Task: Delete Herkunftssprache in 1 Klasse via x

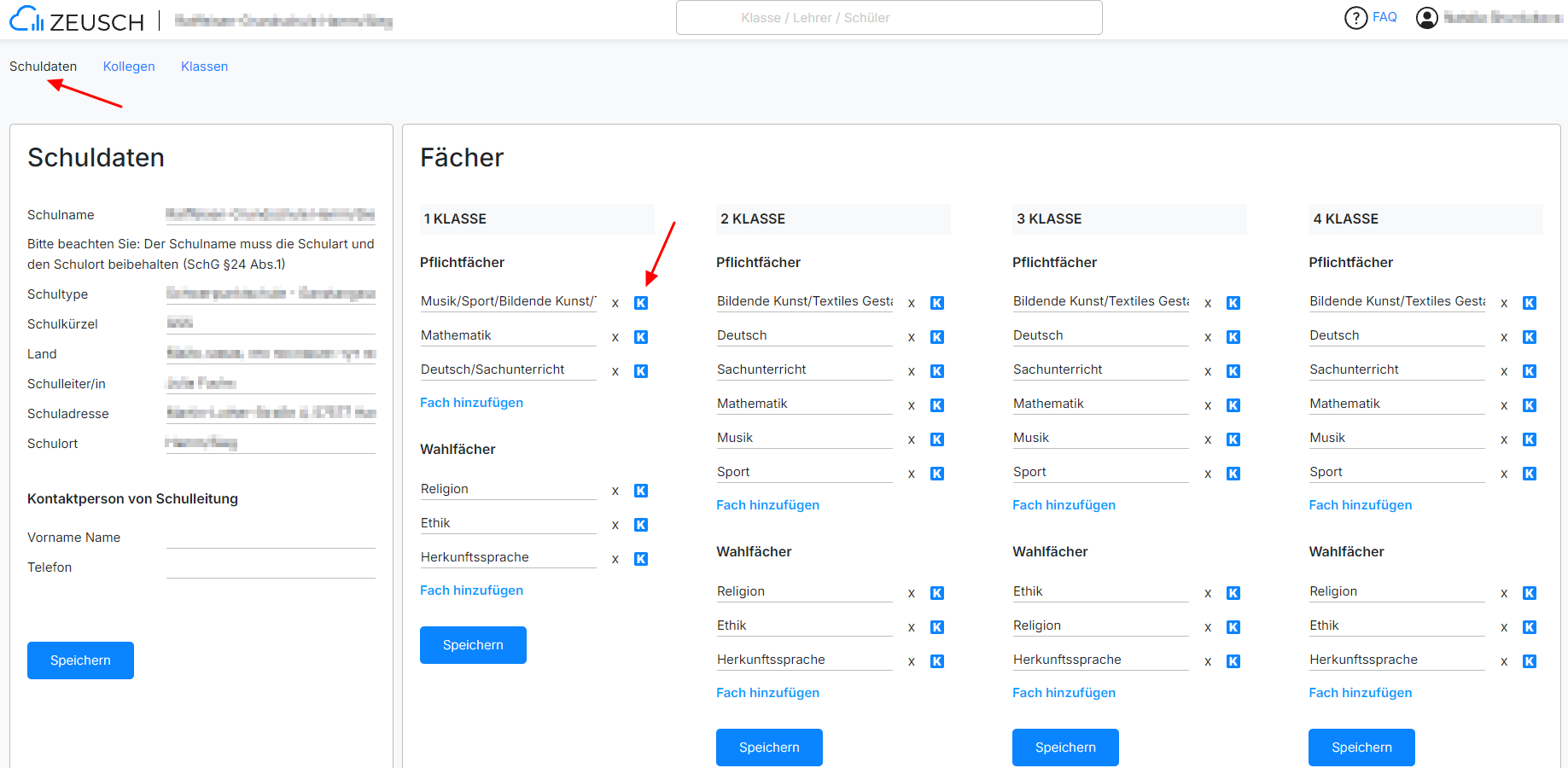Action: pyautogui.click(x=615, y=559)
